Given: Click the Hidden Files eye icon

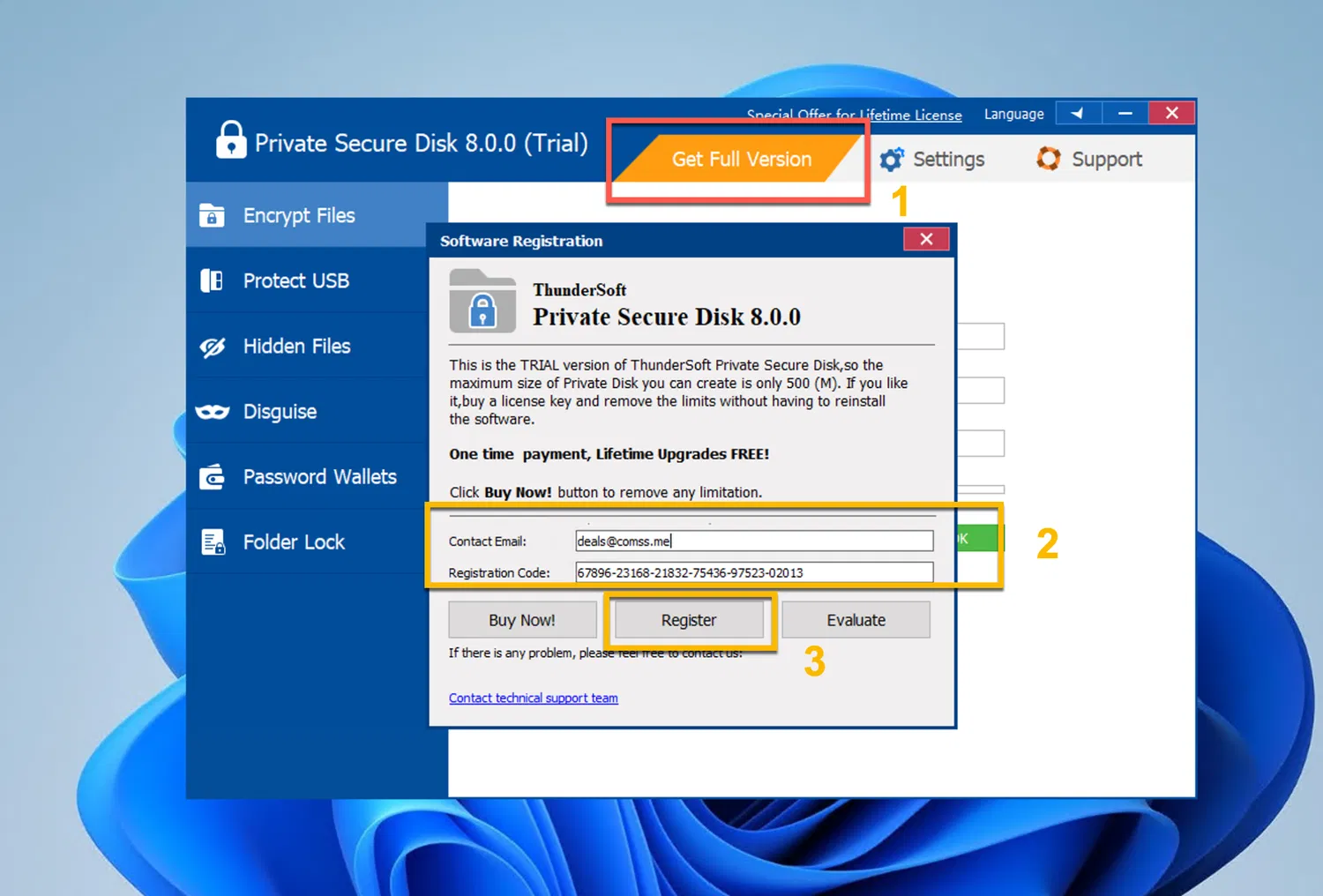Looking at the screenshot, I should click(x=212, y=347).
